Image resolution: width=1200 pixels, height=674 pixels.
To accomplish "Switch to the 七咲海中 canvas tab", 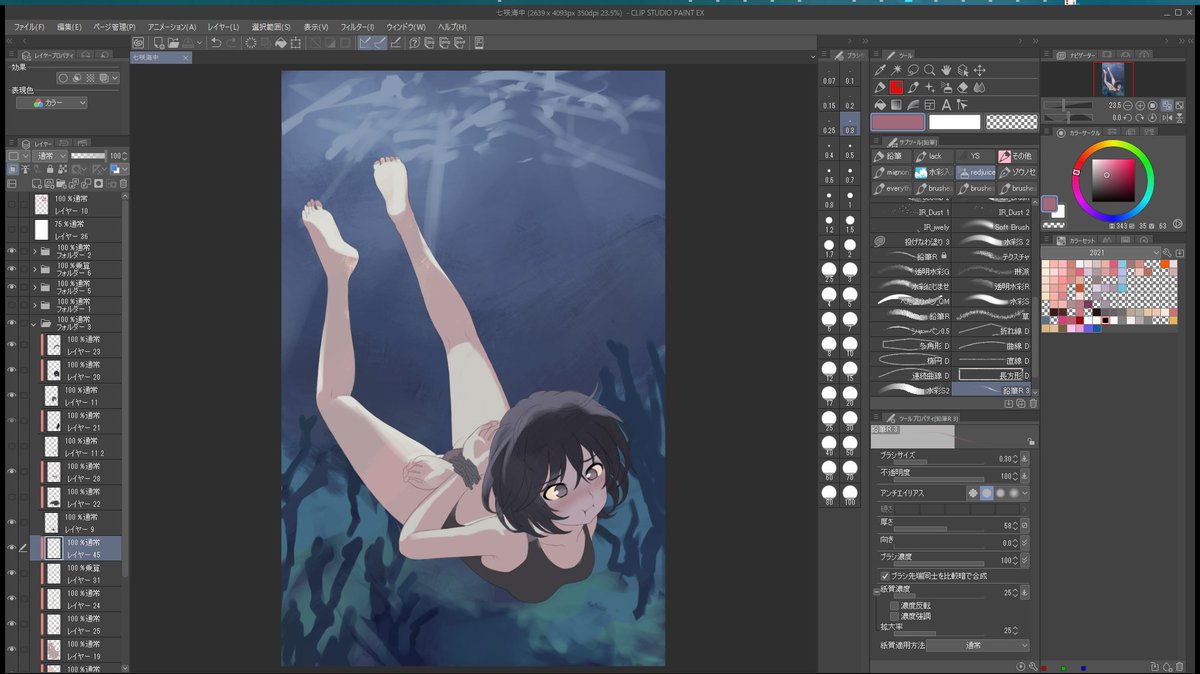I will [x=161, y=58].
